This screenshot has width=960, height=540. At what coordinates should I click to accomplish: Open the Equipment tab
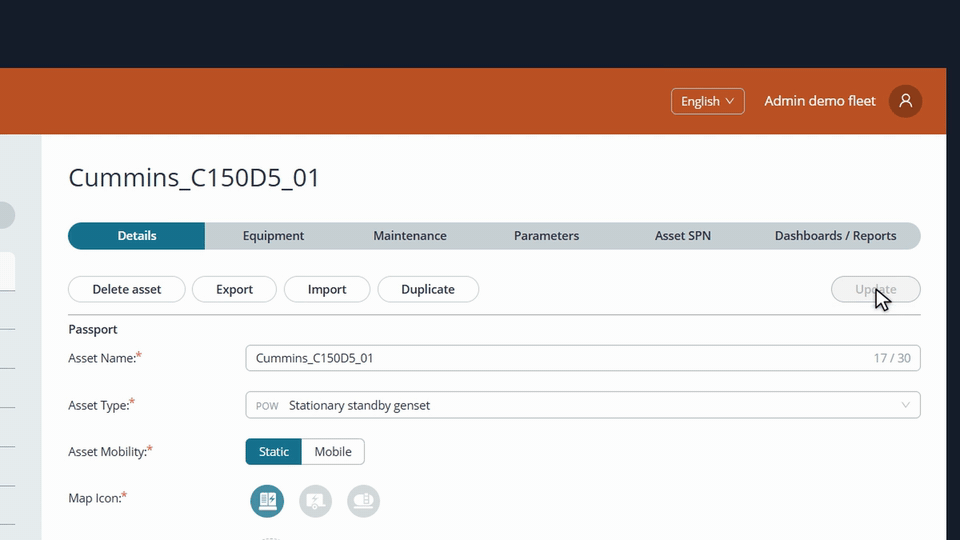(273, 236)
